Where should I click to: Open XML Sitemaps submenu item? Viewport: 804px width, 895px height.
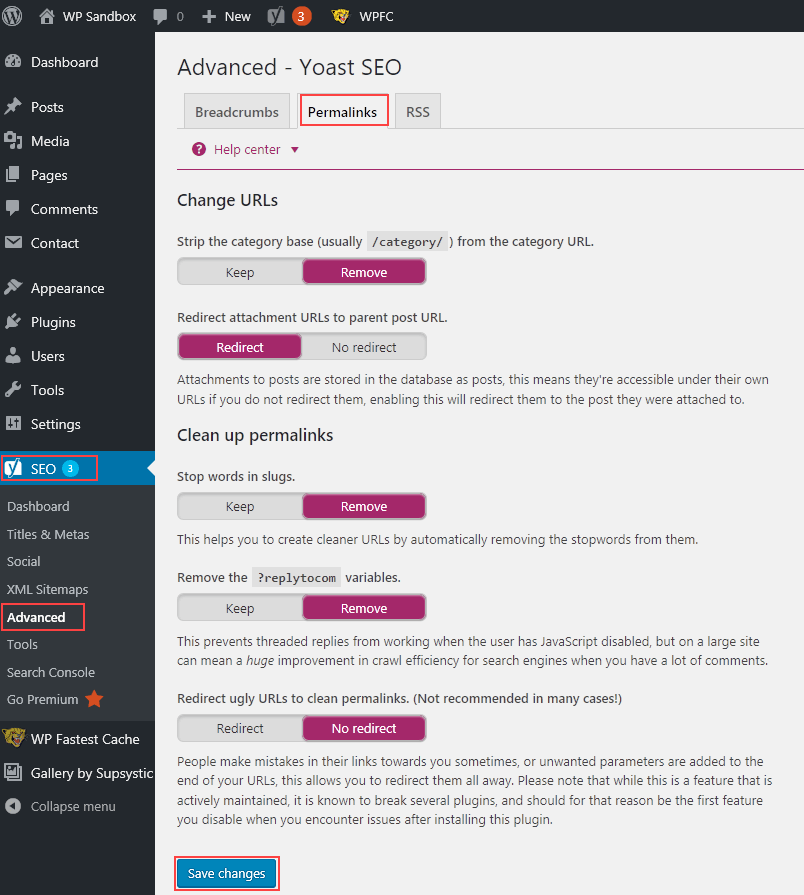point(47,589)
